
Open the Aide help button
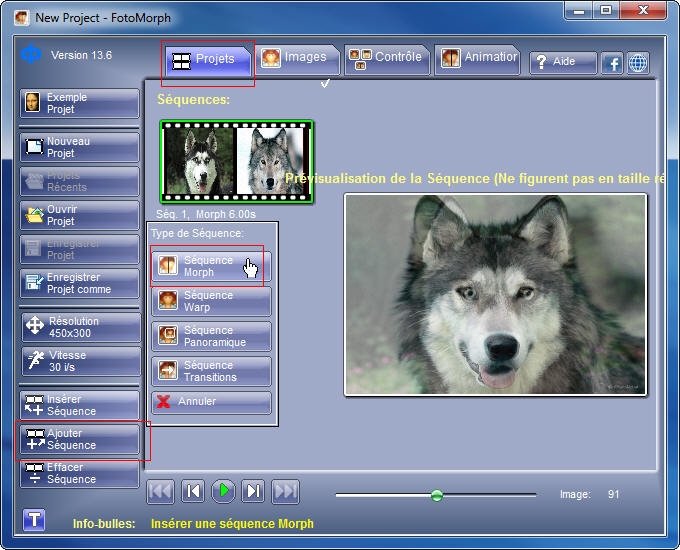point(563,62)
